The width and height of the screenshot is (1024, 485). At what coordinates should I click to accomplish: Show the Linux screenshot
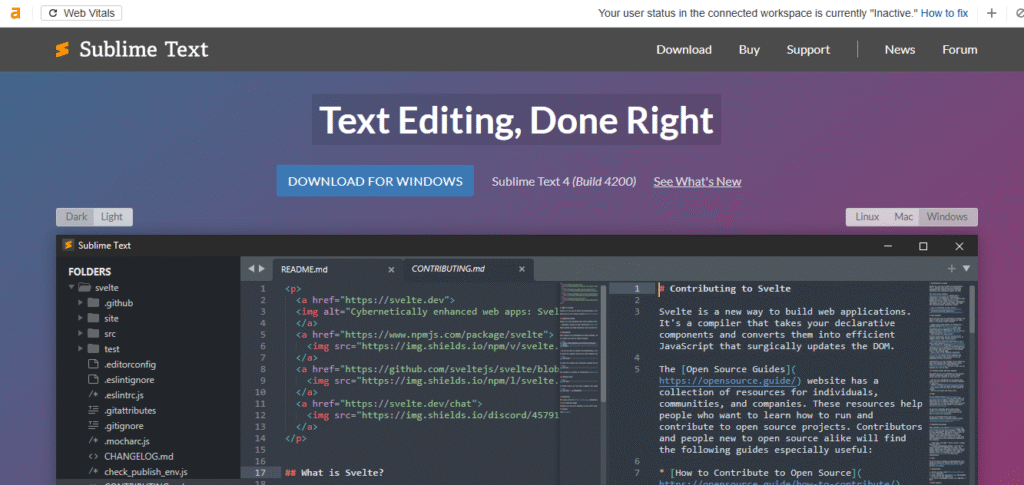pos(867,217)
